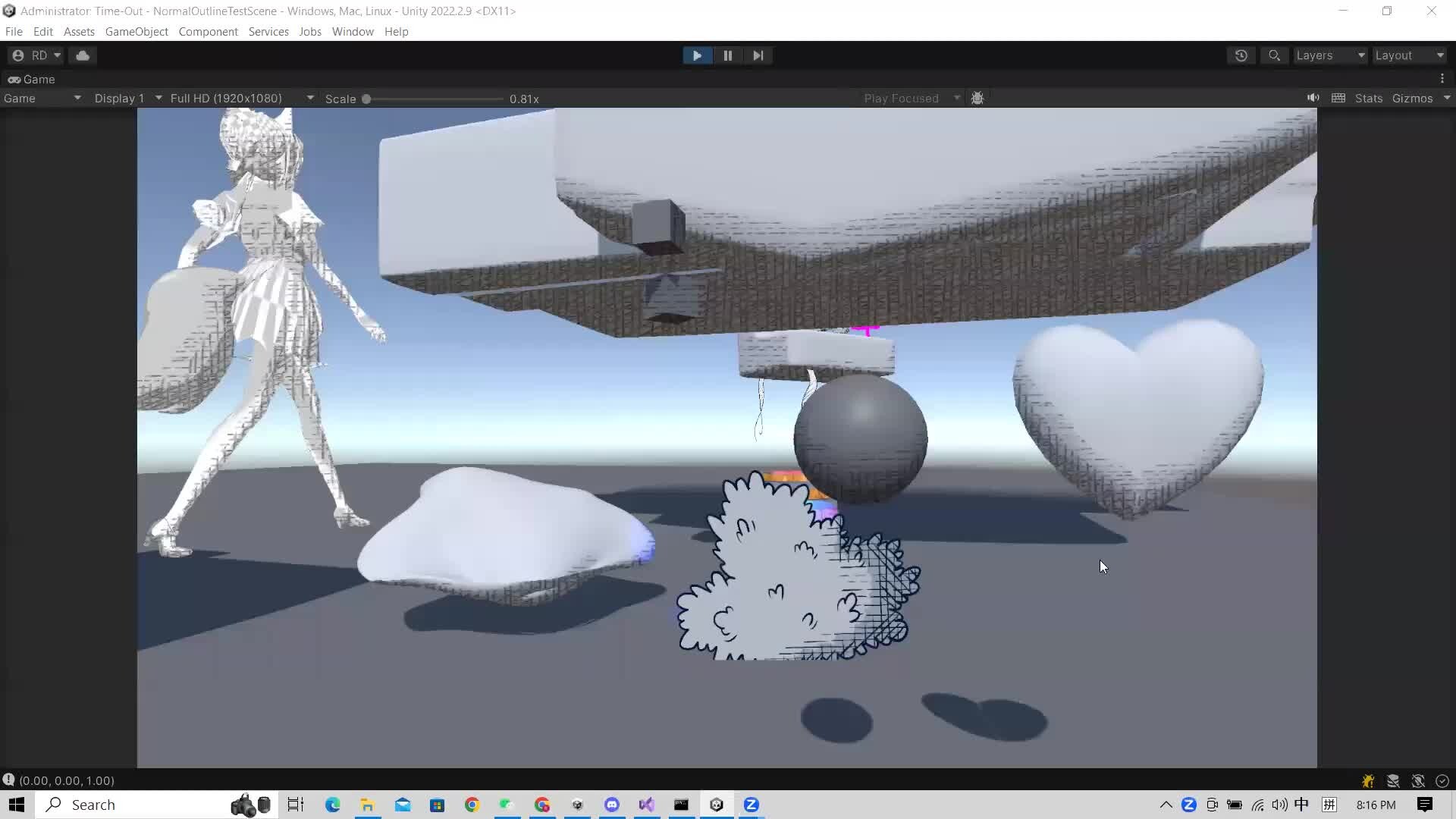Viewport: 1456px width, 819px height.
Task: Open the GameObject menu
Action: (136, 31)
